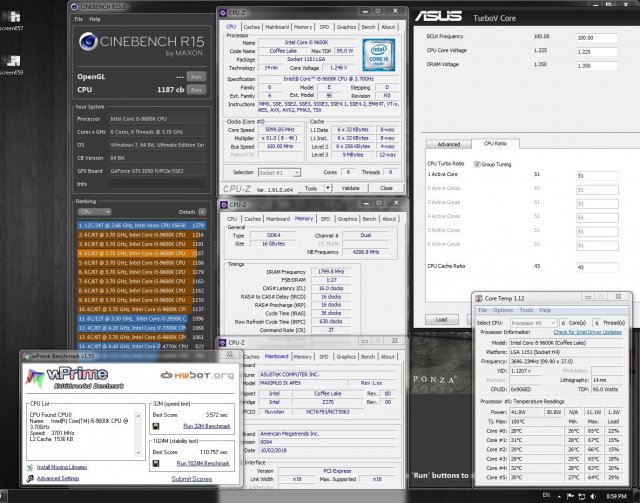Click the ASUS logo in TurboV Core
The image size is (640, 503).
point(438,16)
